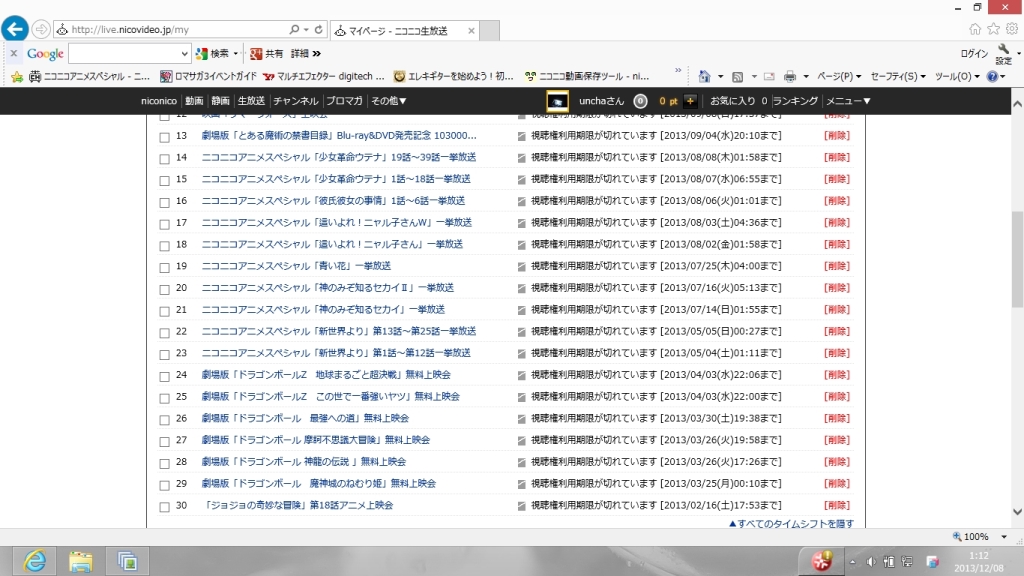Open link 這いよれ!ニャル子さんW 一挙放送
Screen dimensions: 1024x576
[x=337, y=223]
